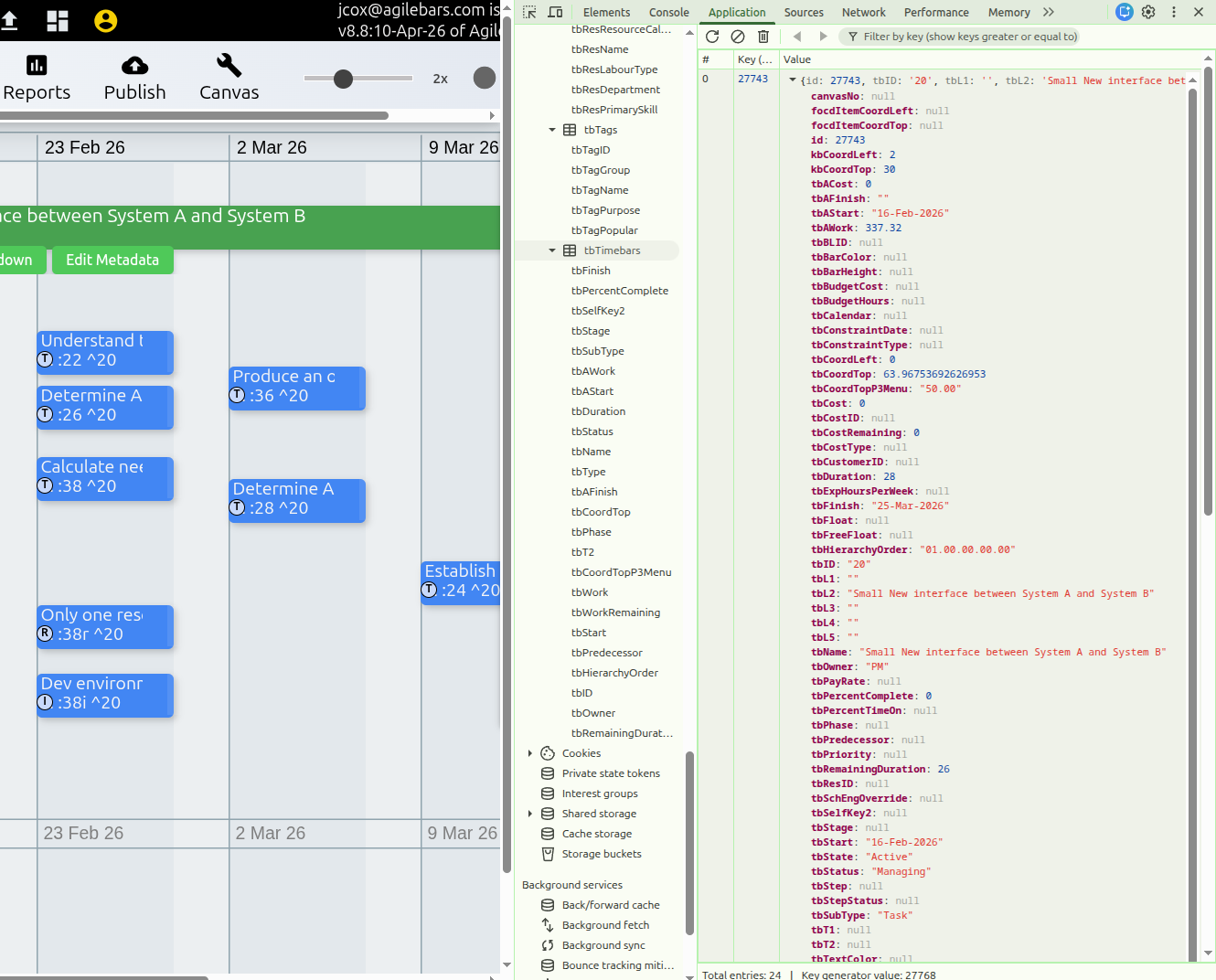
Task: Select key 27743 cell
Action: 755,79
